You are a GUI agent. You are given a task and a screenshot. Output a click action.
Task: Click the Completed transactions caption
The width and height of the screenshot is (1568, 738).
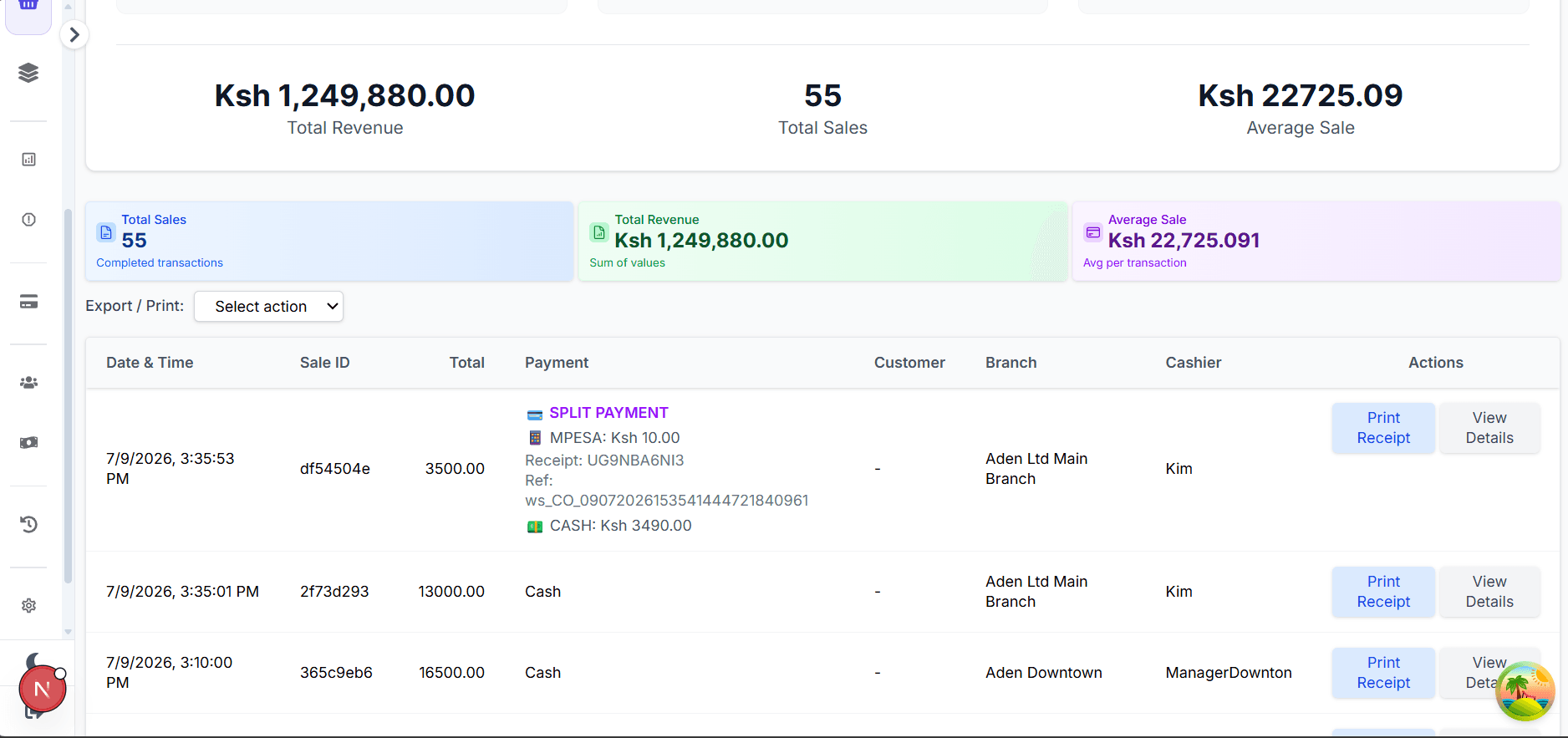[x=160, y=262]
